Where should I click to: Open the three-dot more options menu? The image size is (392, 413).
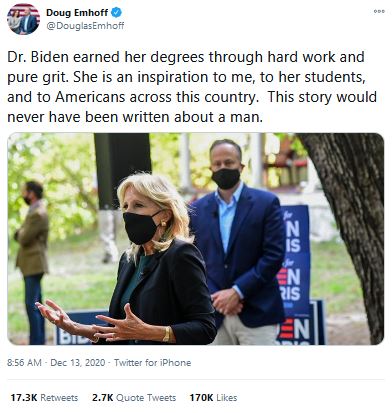pos(379,12)
